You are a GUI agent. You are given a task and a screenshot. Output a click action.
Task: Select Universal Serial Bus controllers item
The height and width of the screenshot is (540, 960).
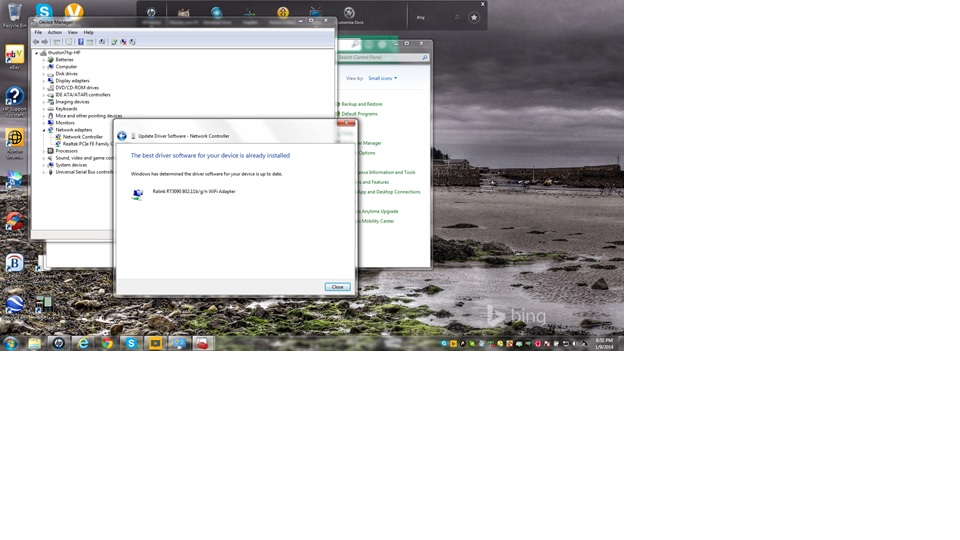point(84,172)
